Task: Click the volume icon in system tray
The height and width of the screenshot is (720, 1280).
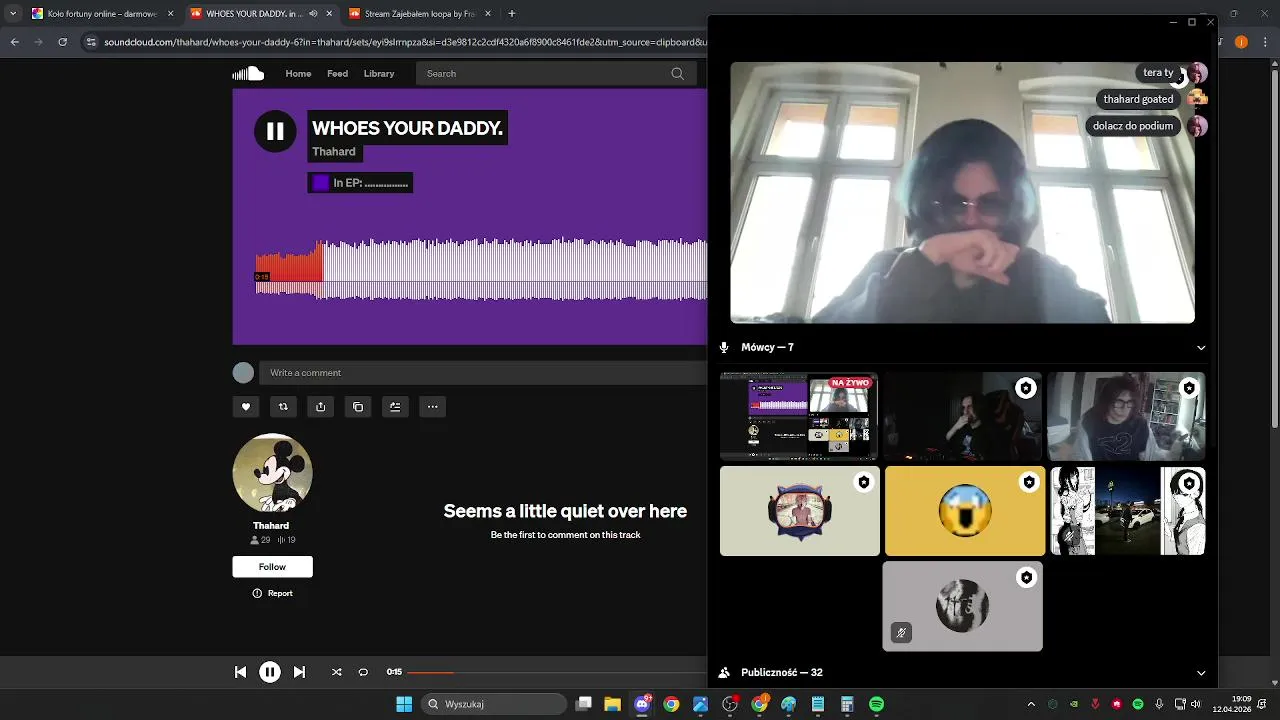Action: [1196, 704]
